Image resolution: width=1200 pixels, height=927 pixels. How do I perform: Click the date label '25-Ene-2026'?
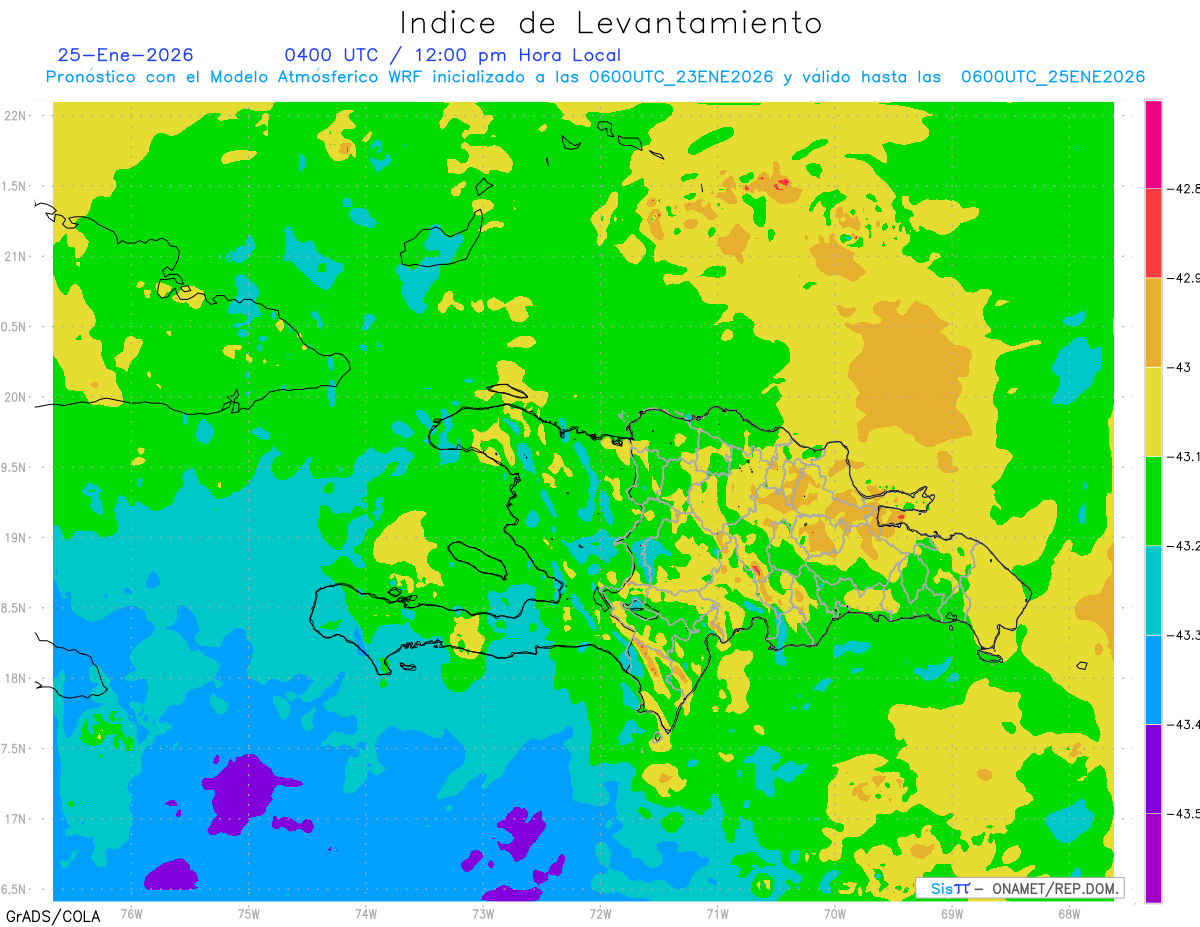[125, 55]
